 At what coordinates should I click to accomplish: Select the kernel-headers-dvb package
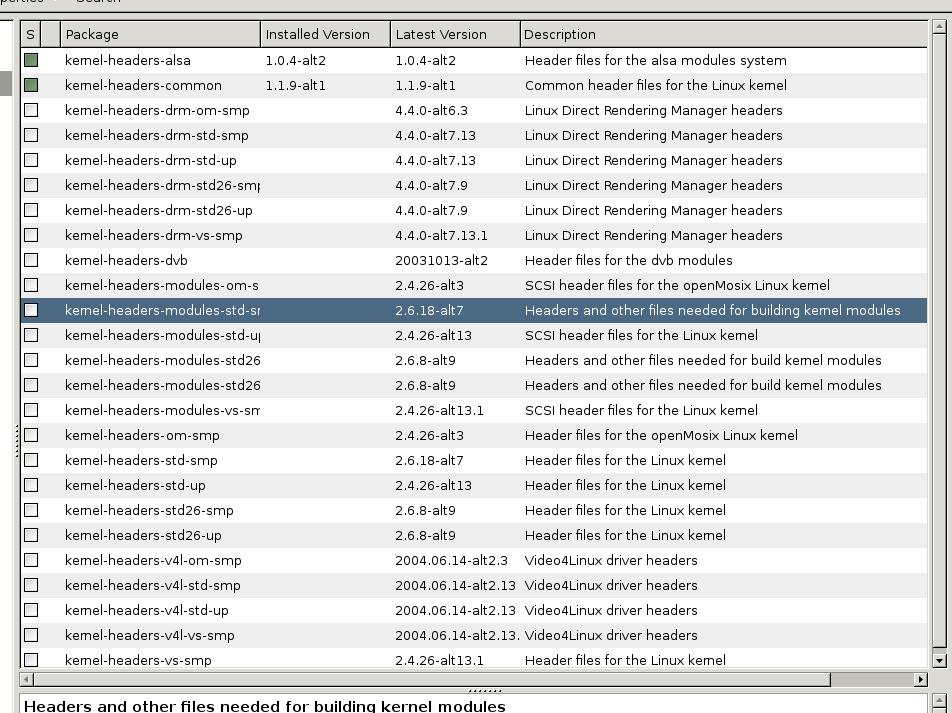click(126, 260)
